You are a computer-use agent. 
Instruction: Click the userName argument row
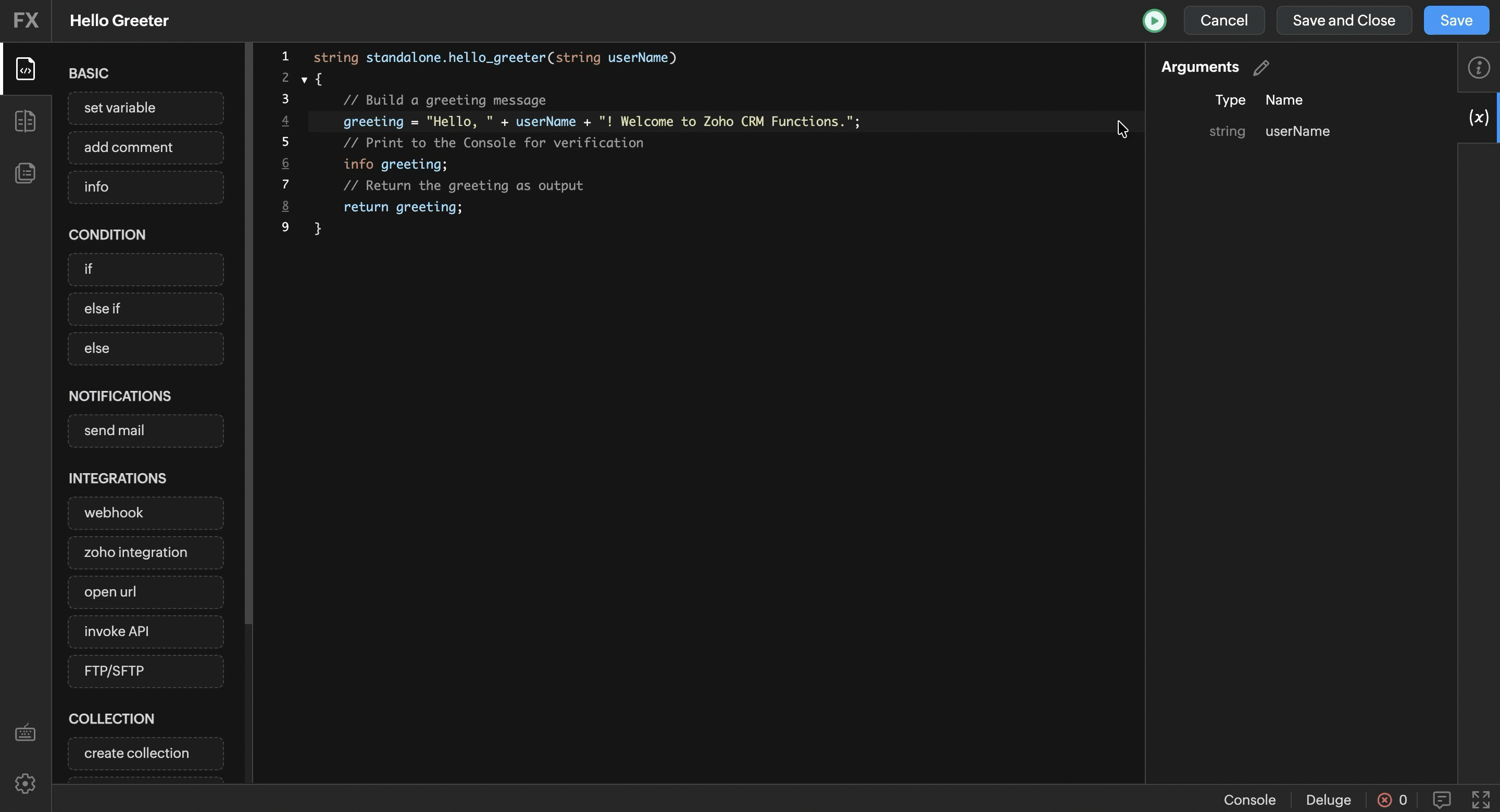pyautogui.click(x=1269, y=132)
